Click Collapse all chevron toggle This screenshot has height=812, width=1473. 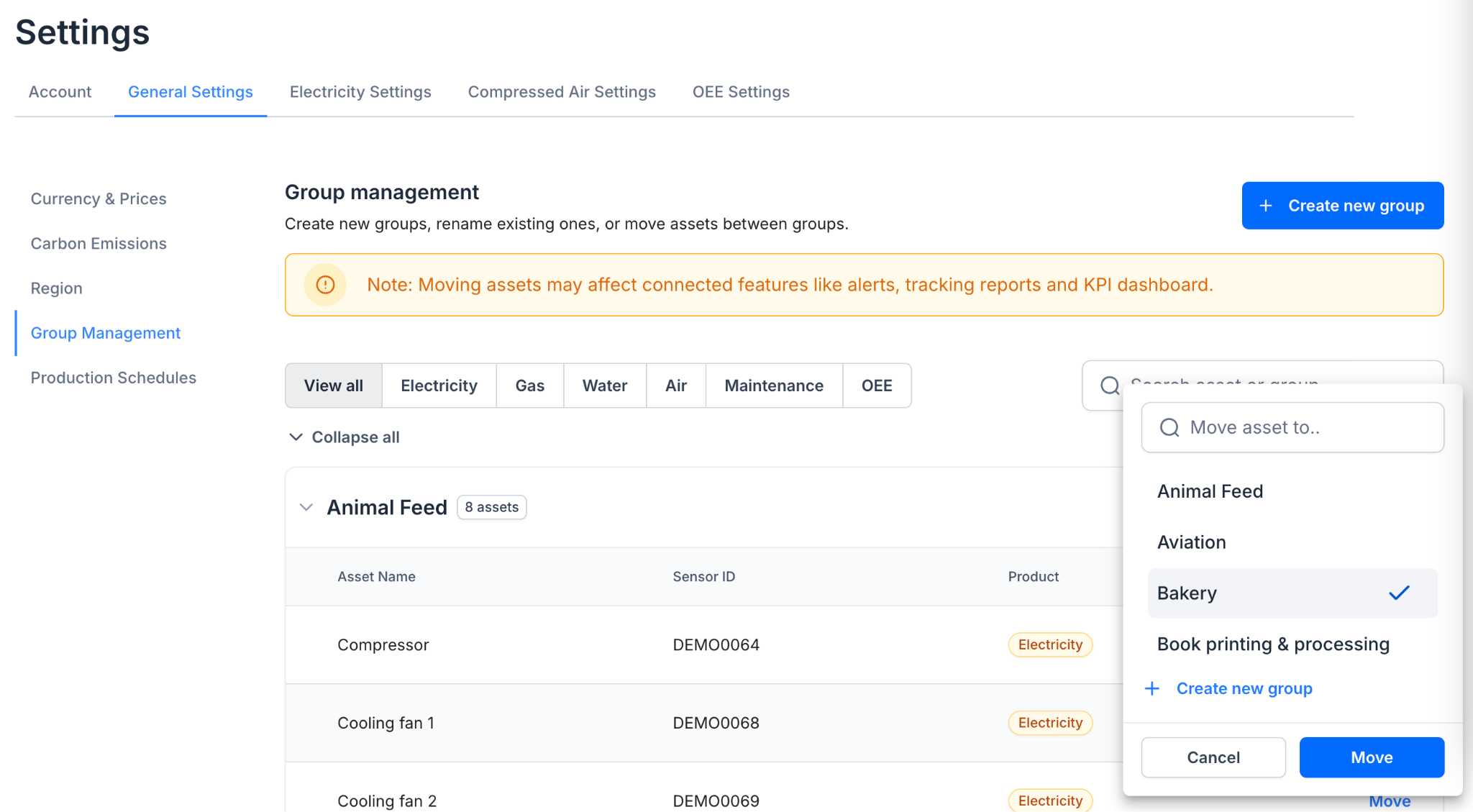pyautogui.click(x=296, y=437)
